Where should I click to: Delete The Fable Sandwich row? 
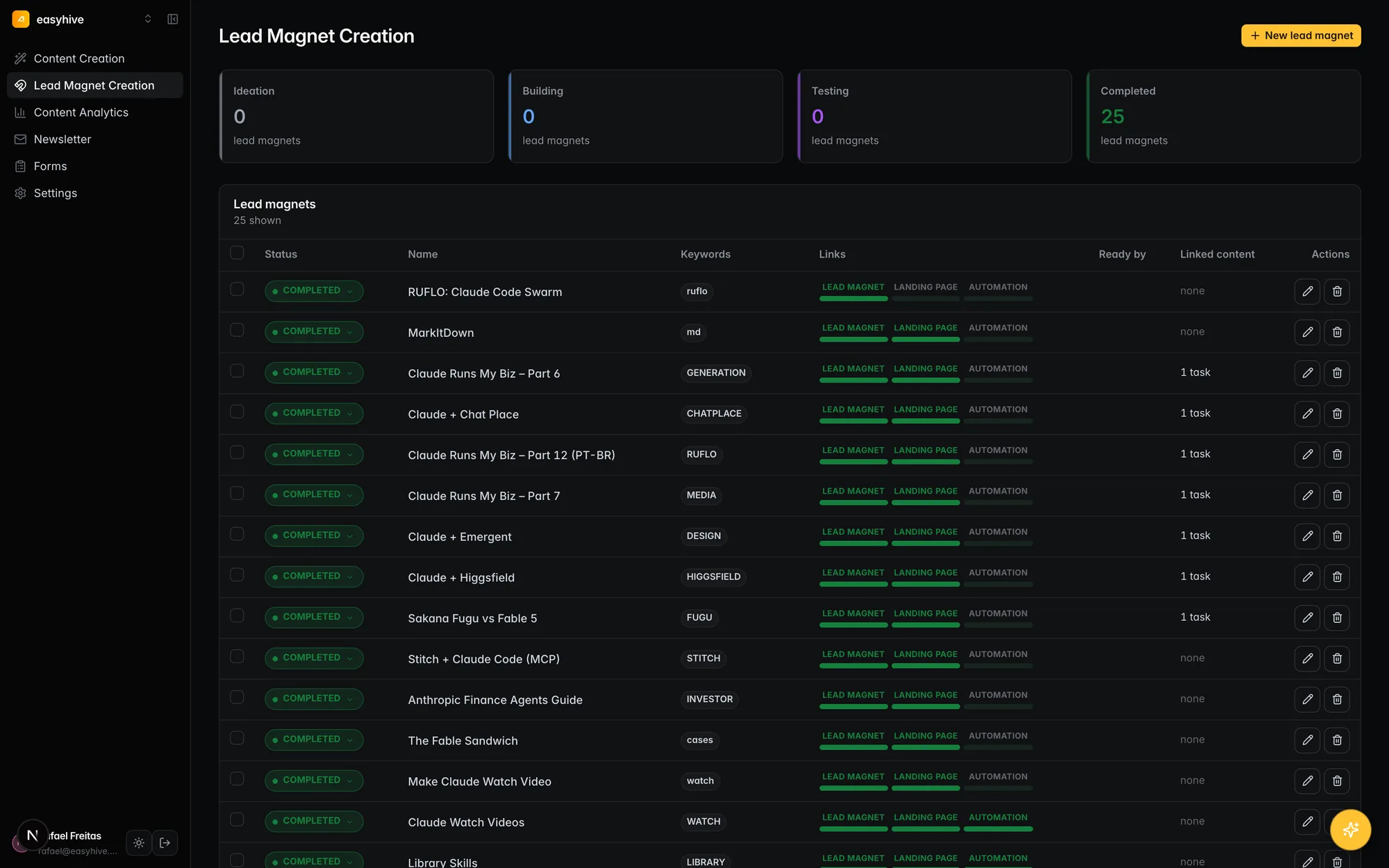(x=1337, y=740)
